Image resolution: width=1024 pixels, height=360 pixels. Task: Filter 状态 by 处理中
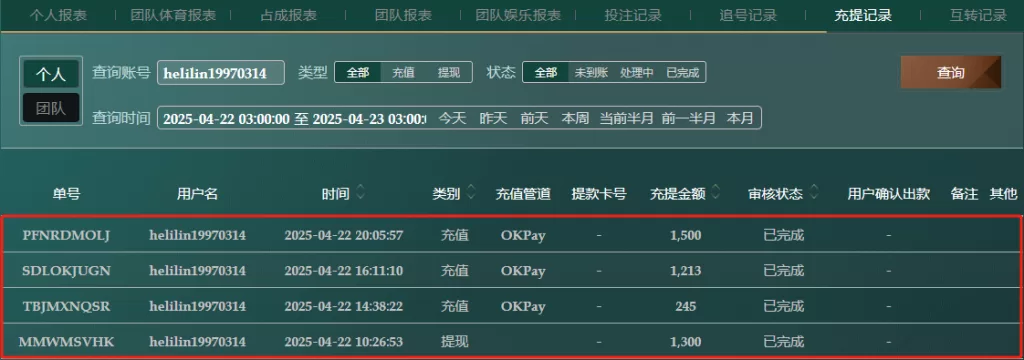637,73
